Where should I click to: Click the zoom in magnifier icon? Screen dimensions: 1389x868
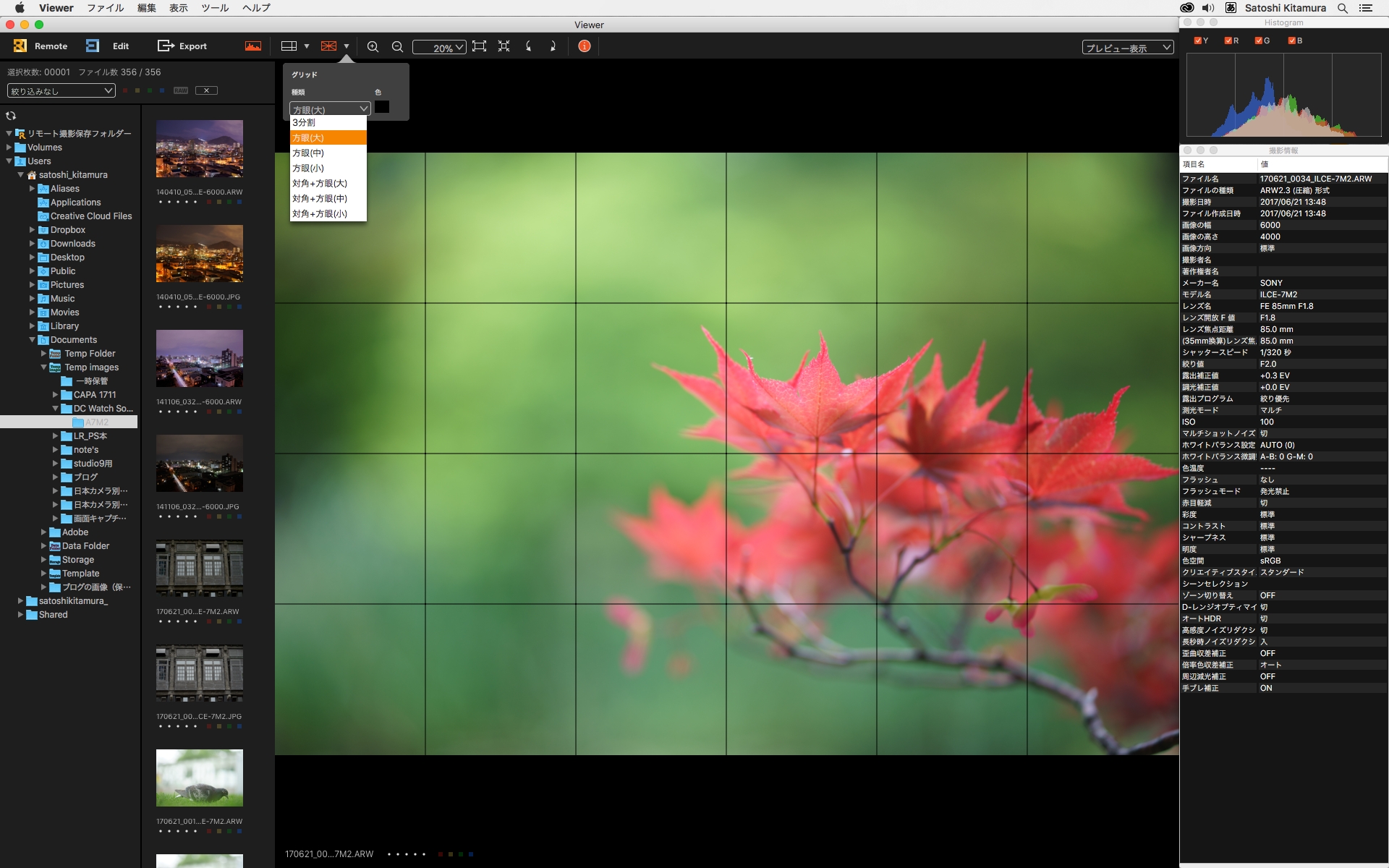[373, 46]
